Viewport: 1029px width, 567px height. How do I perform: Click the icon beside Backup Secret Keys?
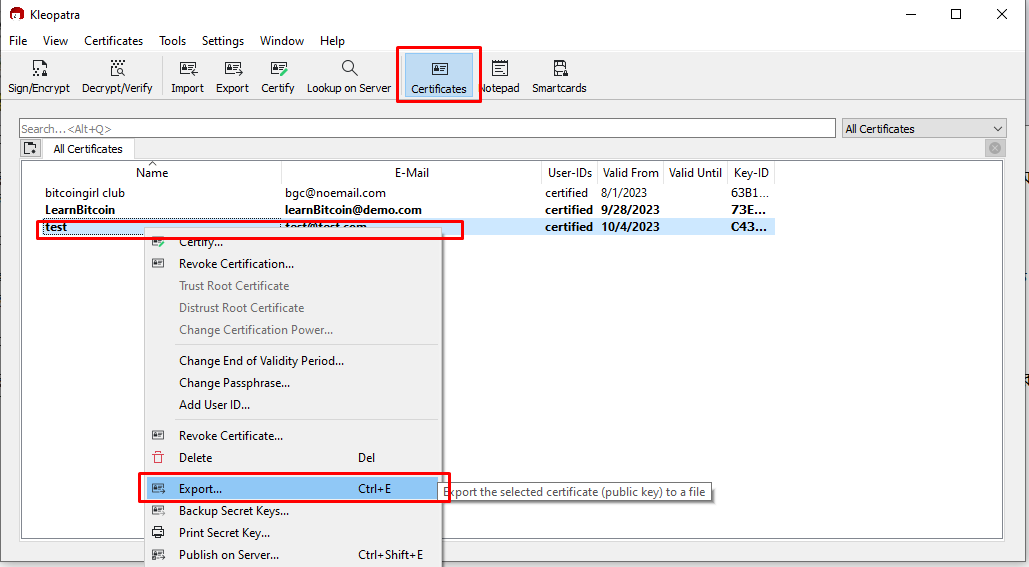(x=158, y=510)
